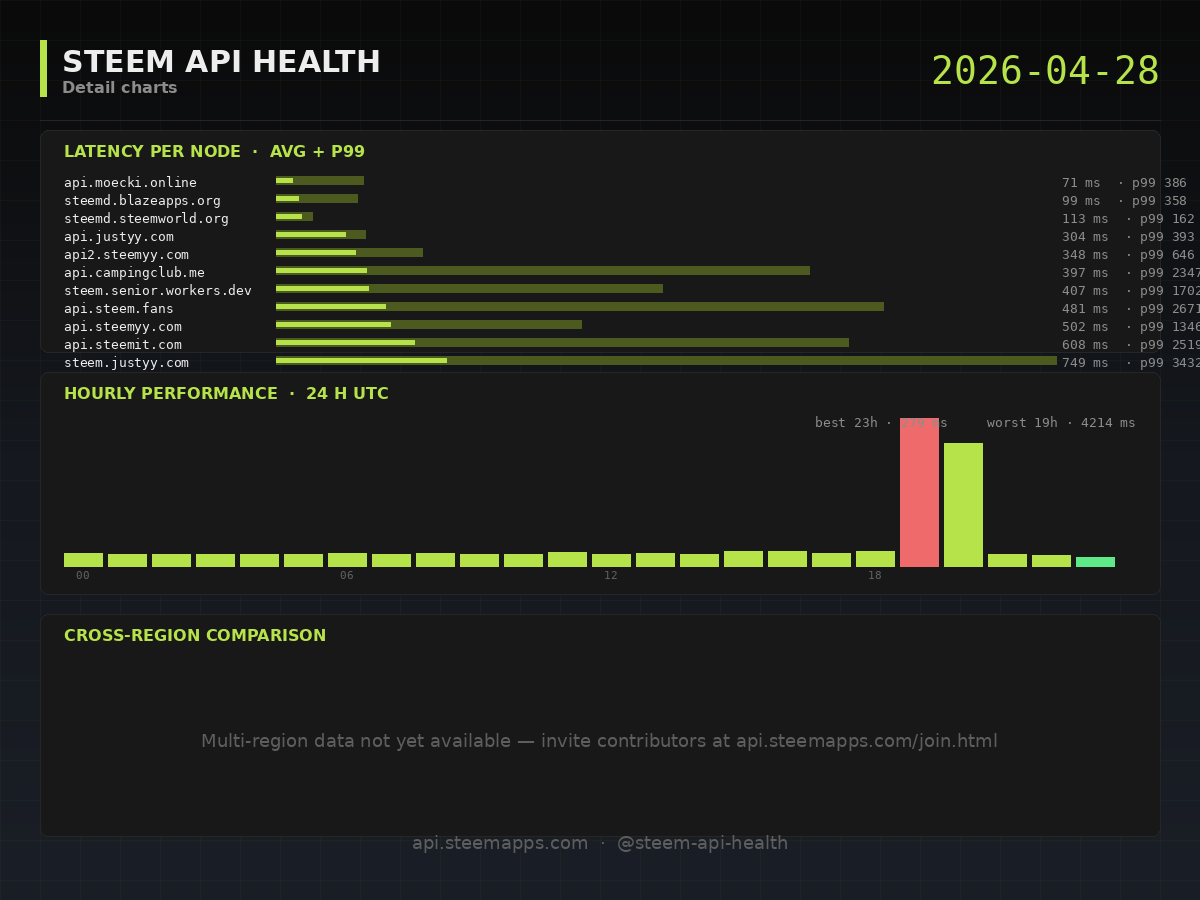Click the green 23h best-hour bar
Image resolution: width=1200 pixels, height=900 pixels.
(1095, 562)
